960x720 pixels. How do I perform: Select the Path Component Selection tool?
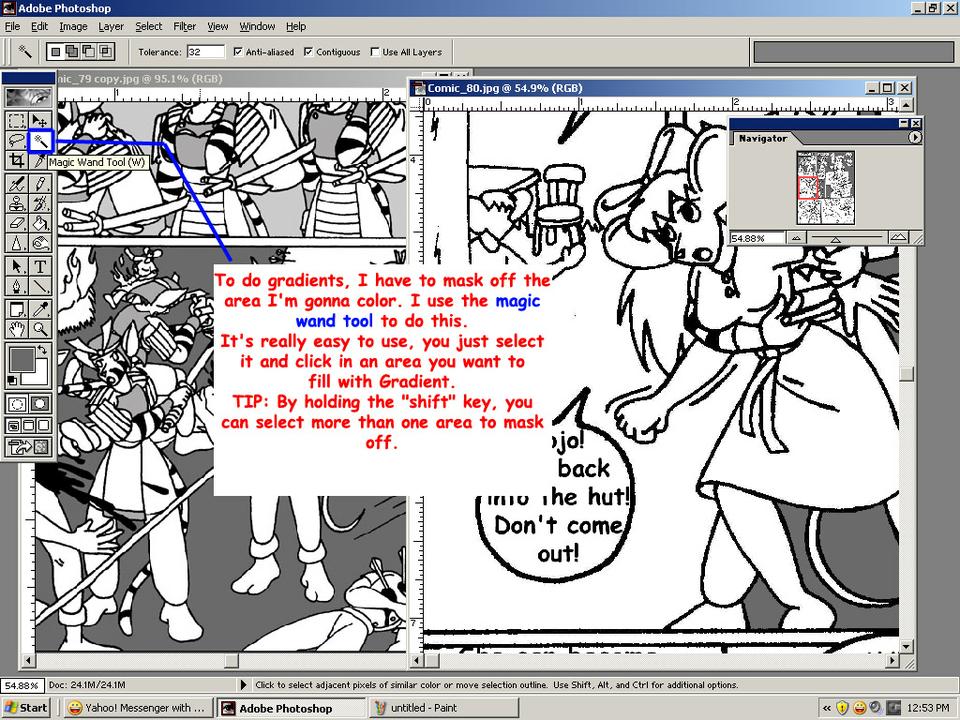[x=17, y=266]
